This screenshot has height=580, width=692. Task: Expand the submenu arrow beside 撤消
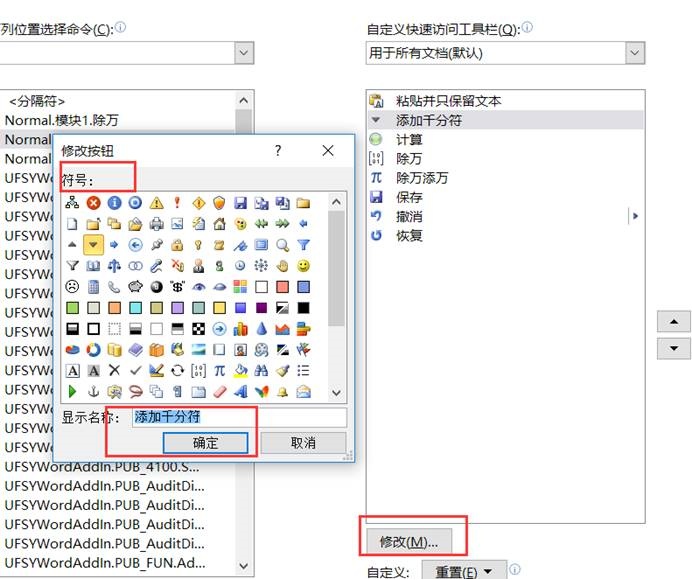pos(635,216)
